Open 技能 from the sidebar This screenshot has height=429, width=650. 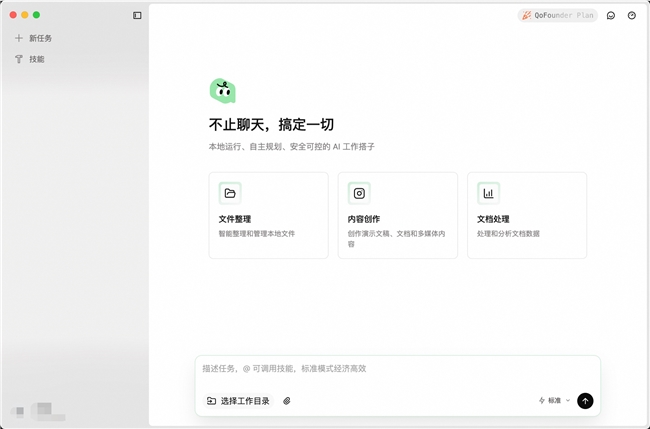[36, 59]
